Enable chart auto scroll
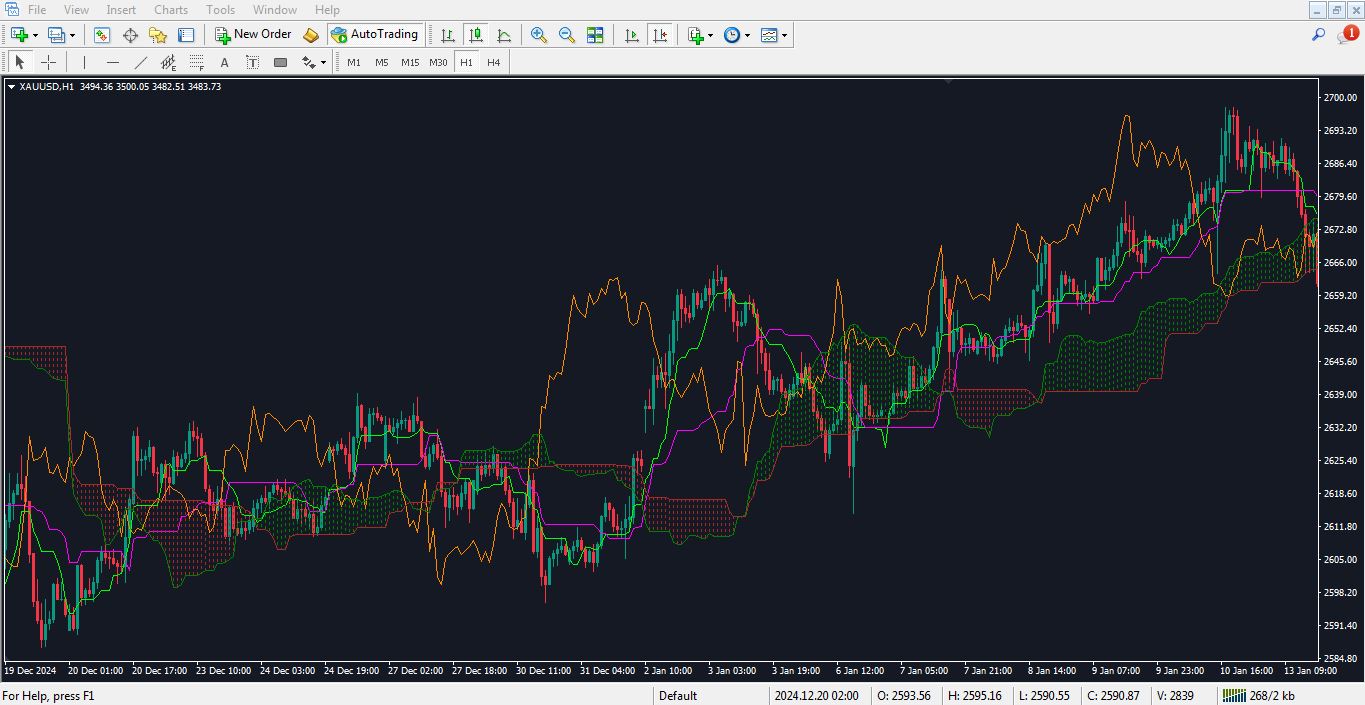Screen dimensions: 1365x705 (631, 35)
